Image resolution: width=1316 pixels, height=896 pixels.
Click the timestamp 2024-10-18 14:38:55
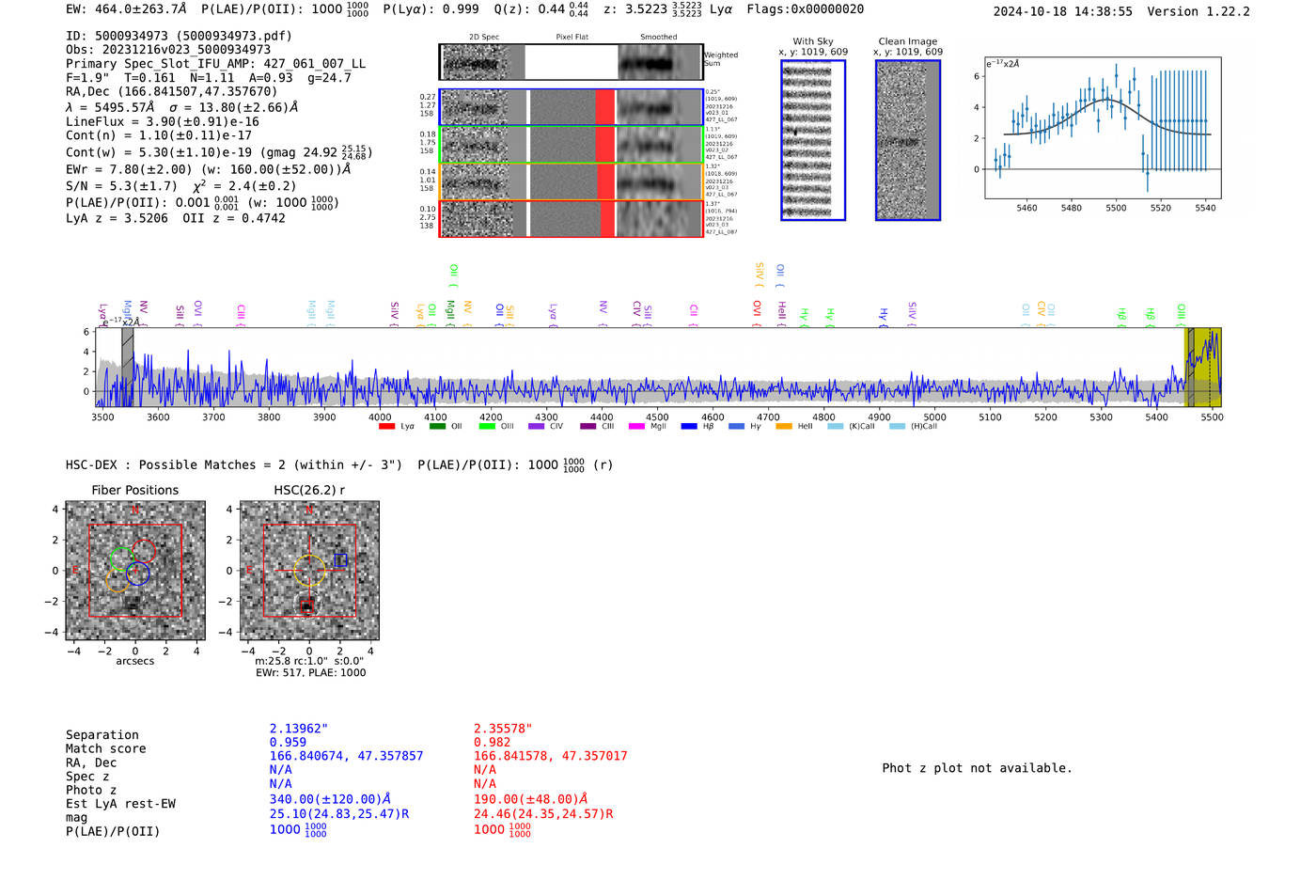1063,12
